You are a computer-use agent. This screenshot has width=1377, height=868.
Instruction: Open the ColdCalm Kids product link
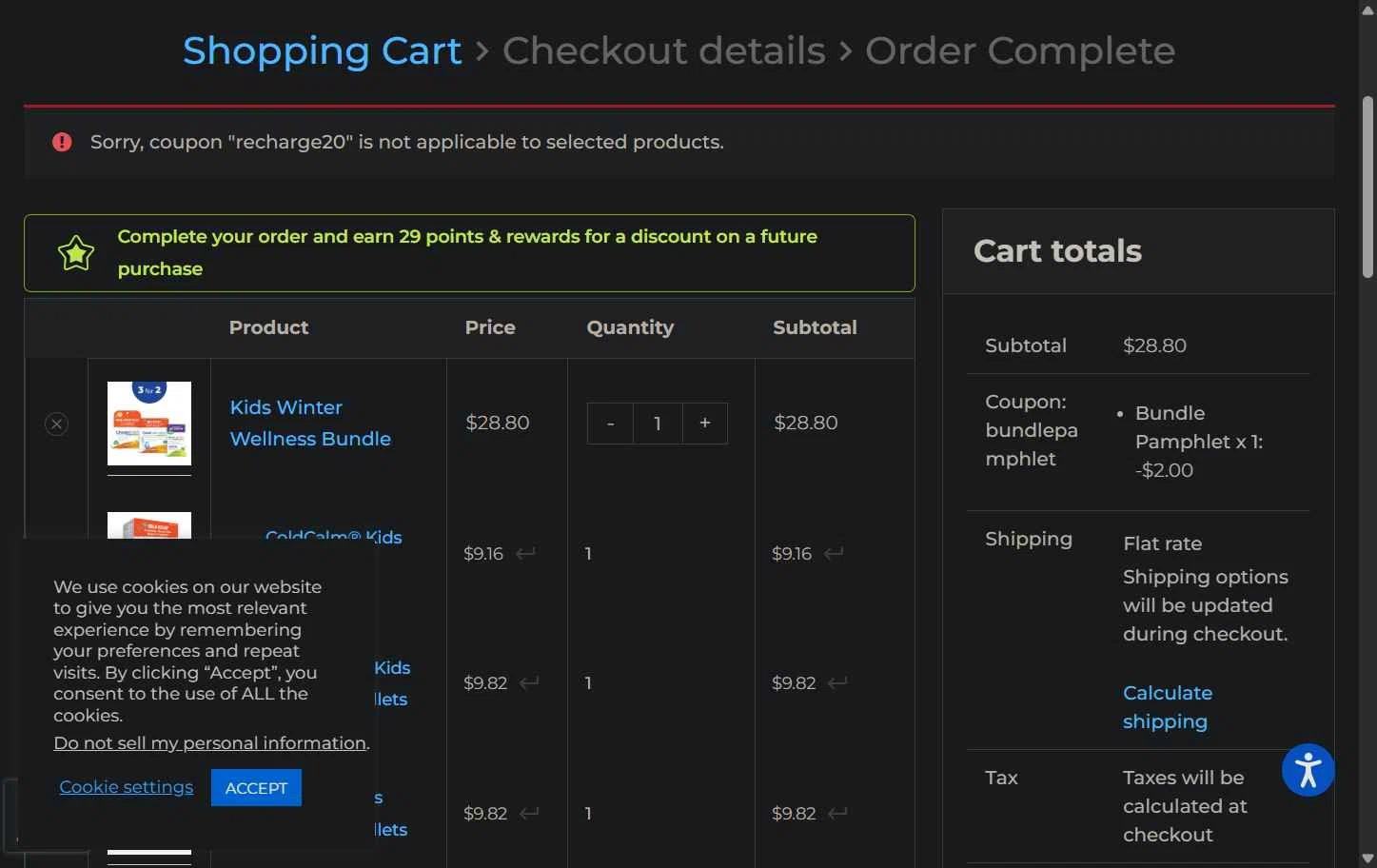(x=334, y=537)
